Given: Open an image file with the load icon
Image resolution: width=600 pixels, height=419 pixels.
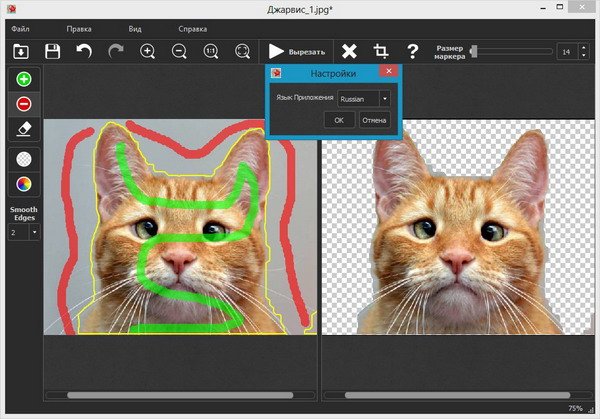Looking at the screenshot, I should pyautogui.click(x=21, y=51).
